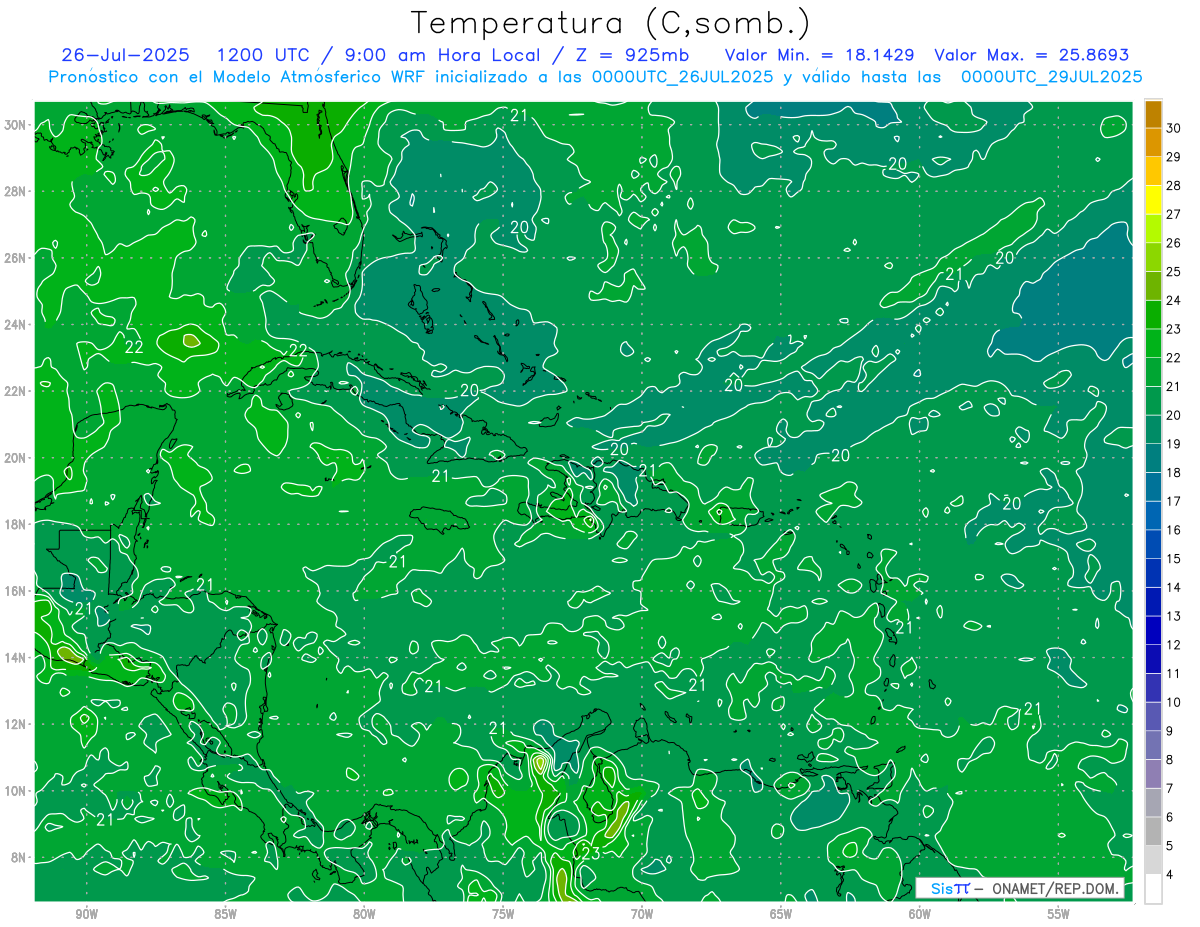Click 'Modelo Atmósferico WRF' in the subtitle
Image resolution: width=1200 pixels, height=927 pixels.
click(x=300, y=77)
